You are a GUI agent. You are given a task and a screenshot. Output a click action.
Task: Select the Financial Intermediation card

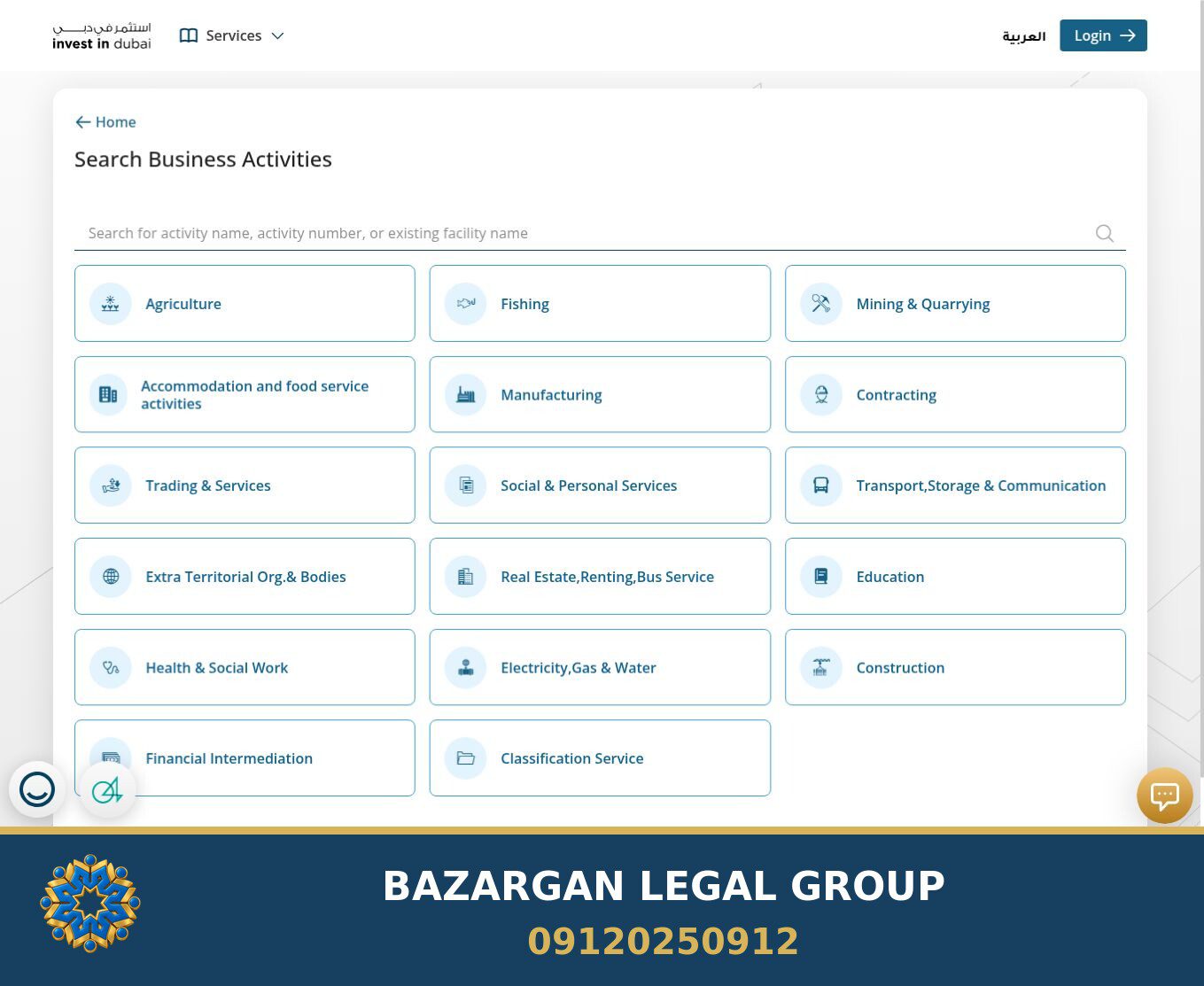[245, 758]
